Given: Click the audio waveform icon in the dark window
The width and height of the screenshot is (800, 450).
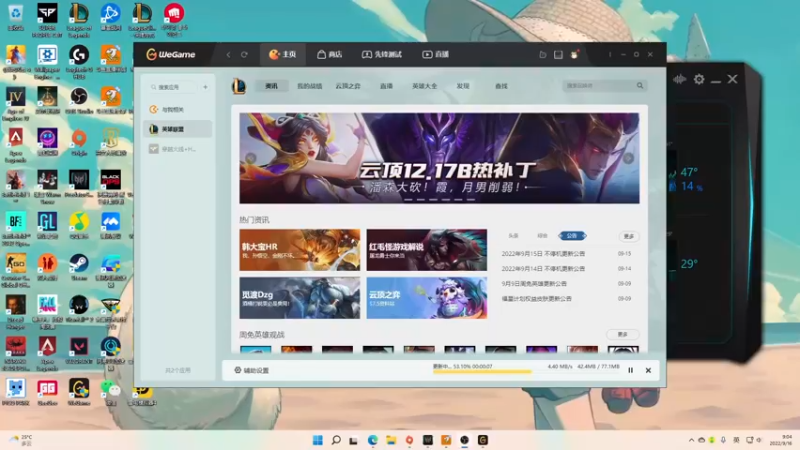Looking at the screenshot, I should tap(680, 79).
